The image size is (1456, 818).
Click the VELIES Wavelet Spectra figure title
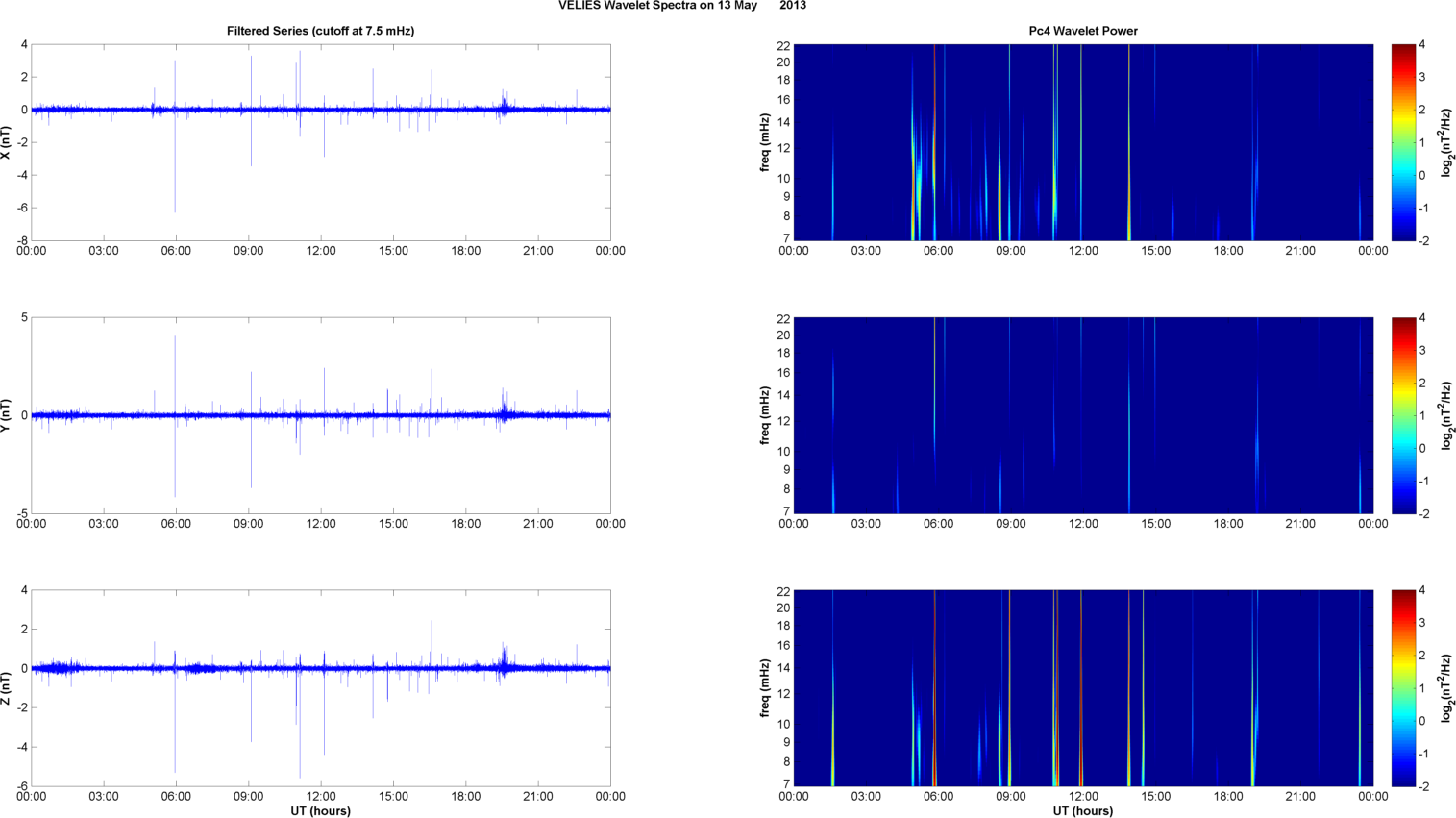coord(681,6)
